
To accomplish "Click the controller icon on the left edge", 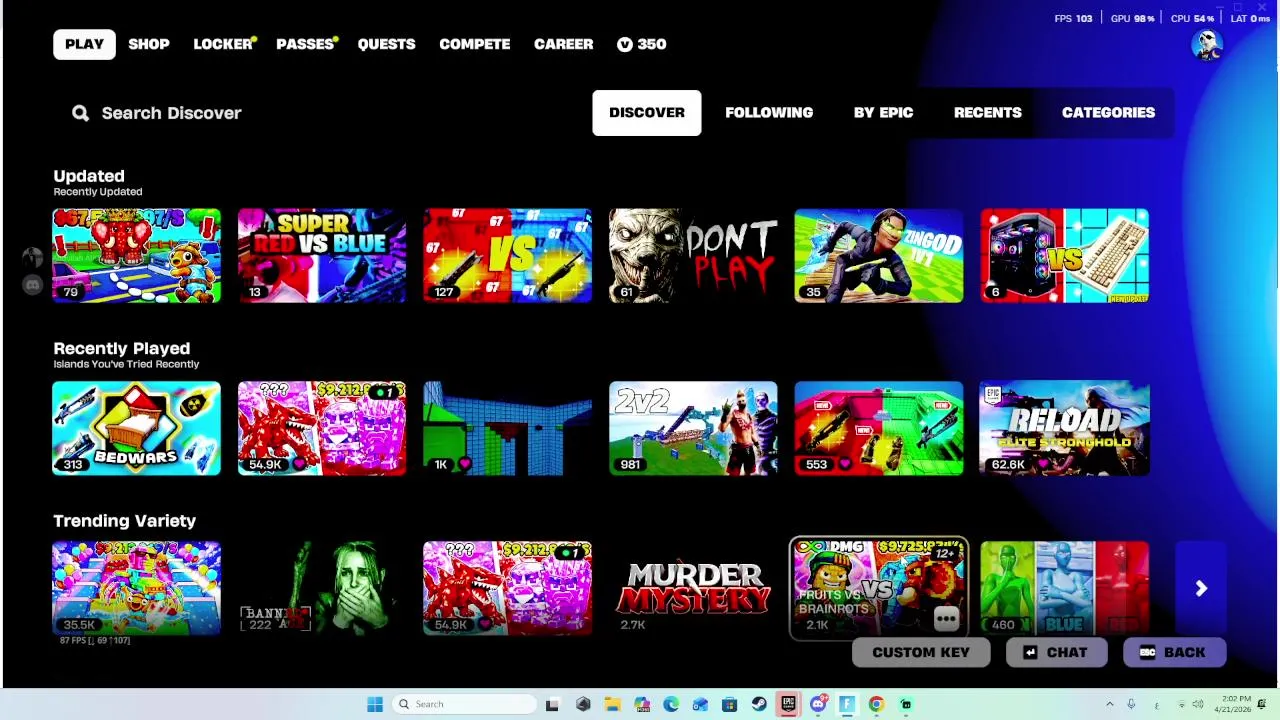I will pos(32,285).
